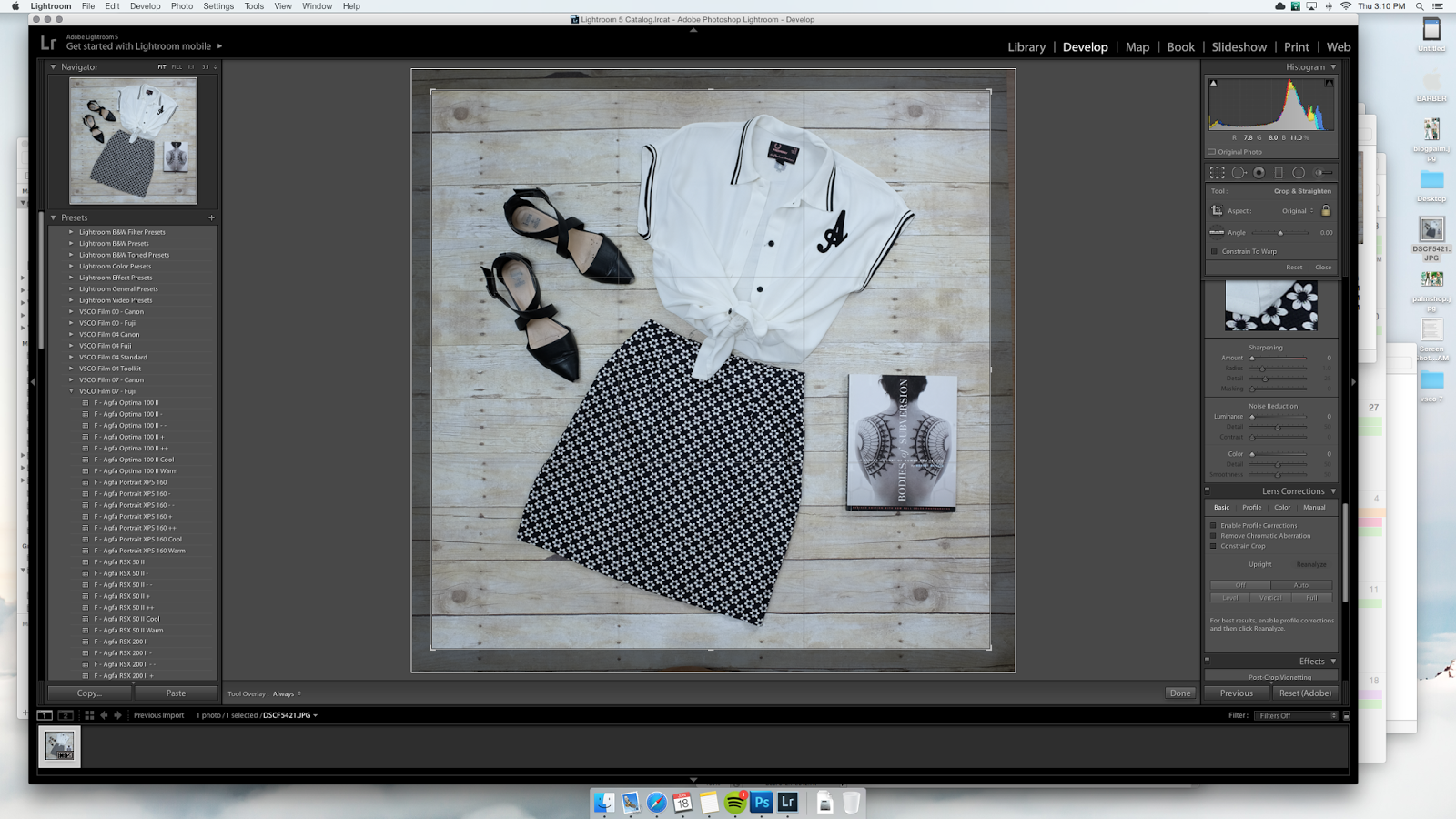This screenshot has width=1456, height=819.
Task: Switch to main window display 1
Action: pyautogui.click(x=45, y=715)
